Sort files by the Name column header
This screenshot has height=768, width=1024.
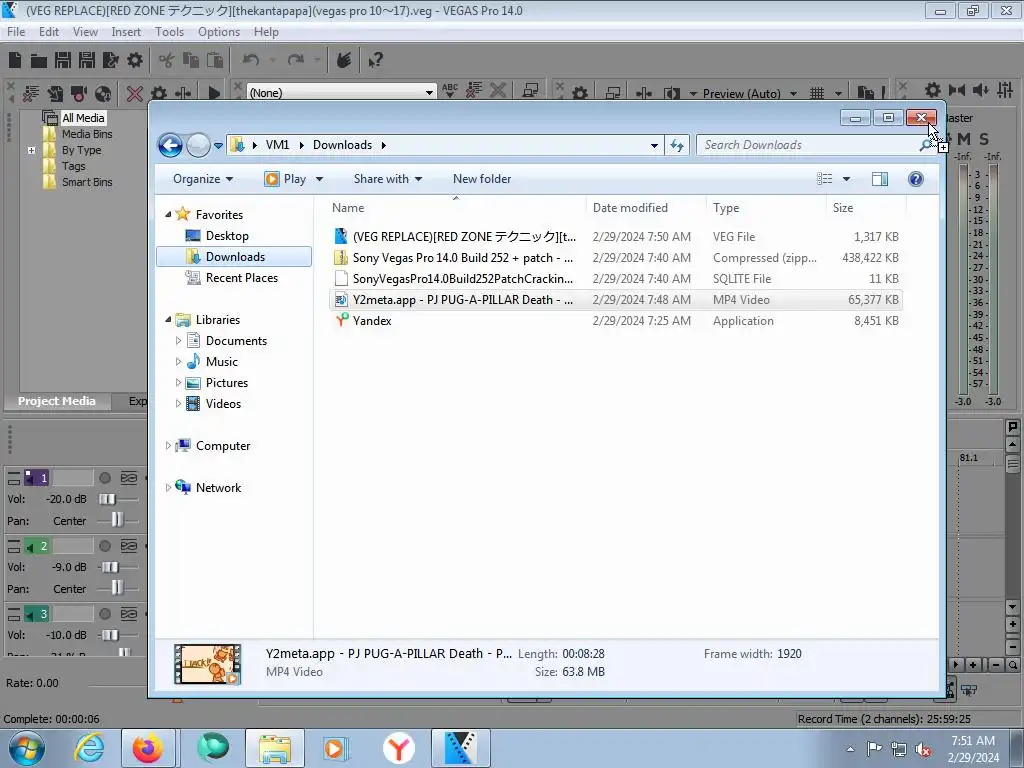[x=347, y=208]
